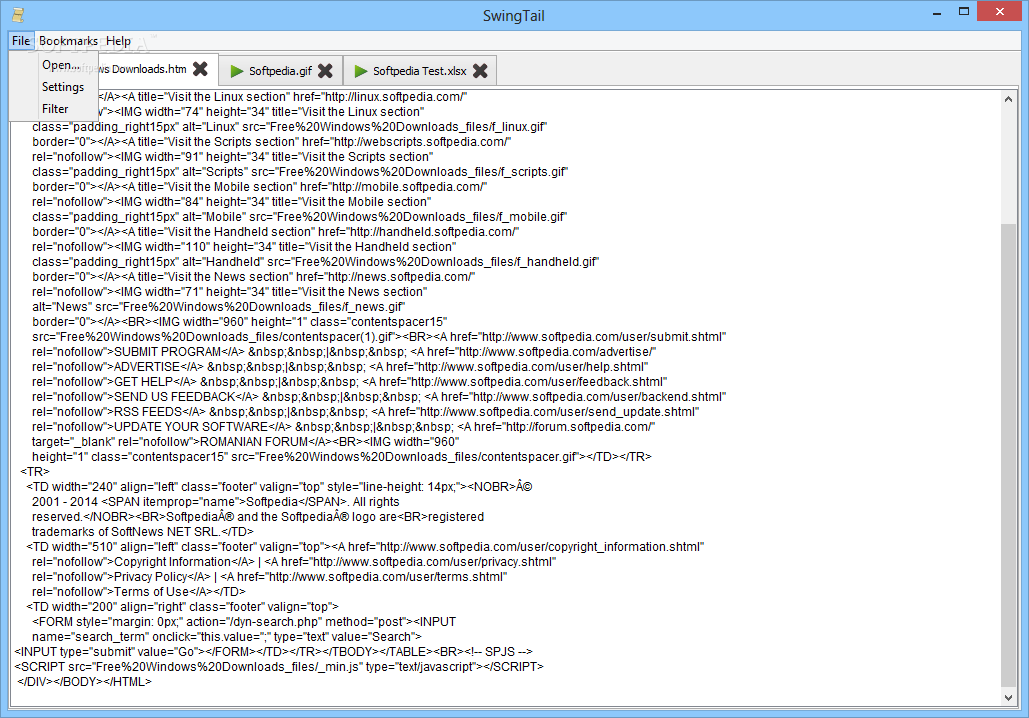Close the Softpedia Test.xlsx tab with its X
Viewport: 1029px width, 718px height.
pyautogui.click(x=480, y=71)
